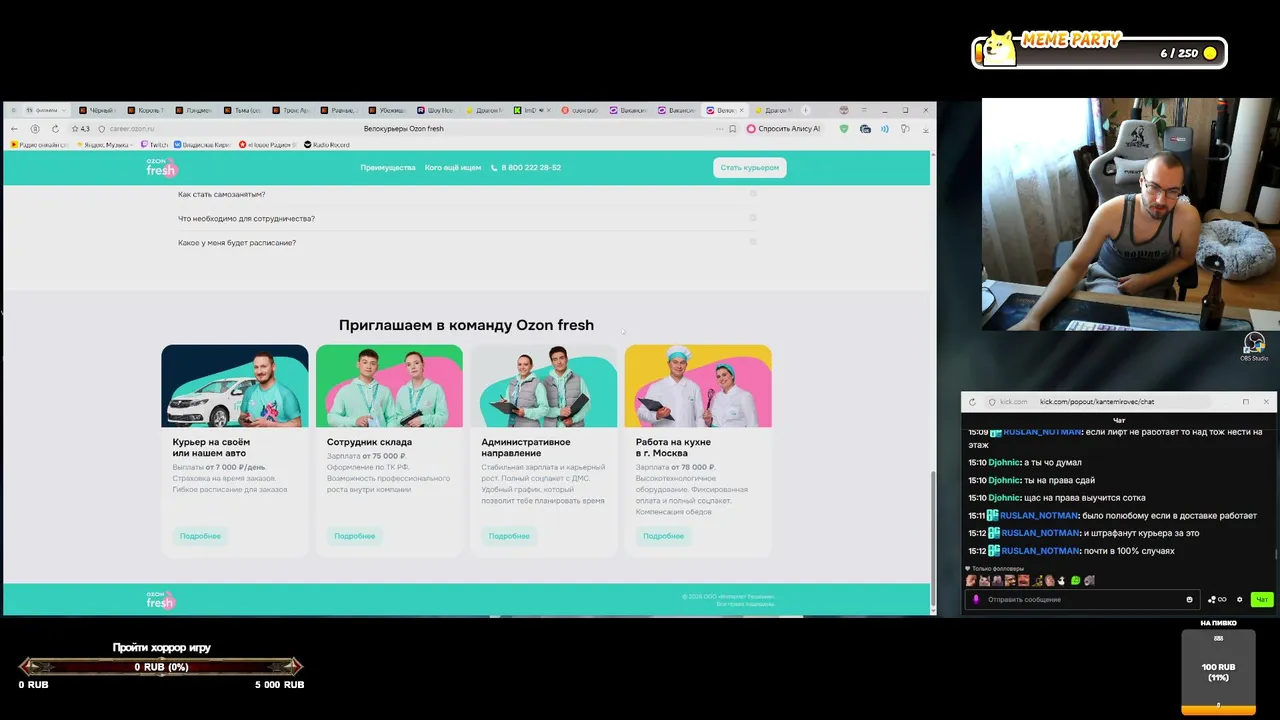Open 'Преимущества' in the page header
Image resolution: width=1280 pixels, height=720 pixels.
click(x=388, y=168)
